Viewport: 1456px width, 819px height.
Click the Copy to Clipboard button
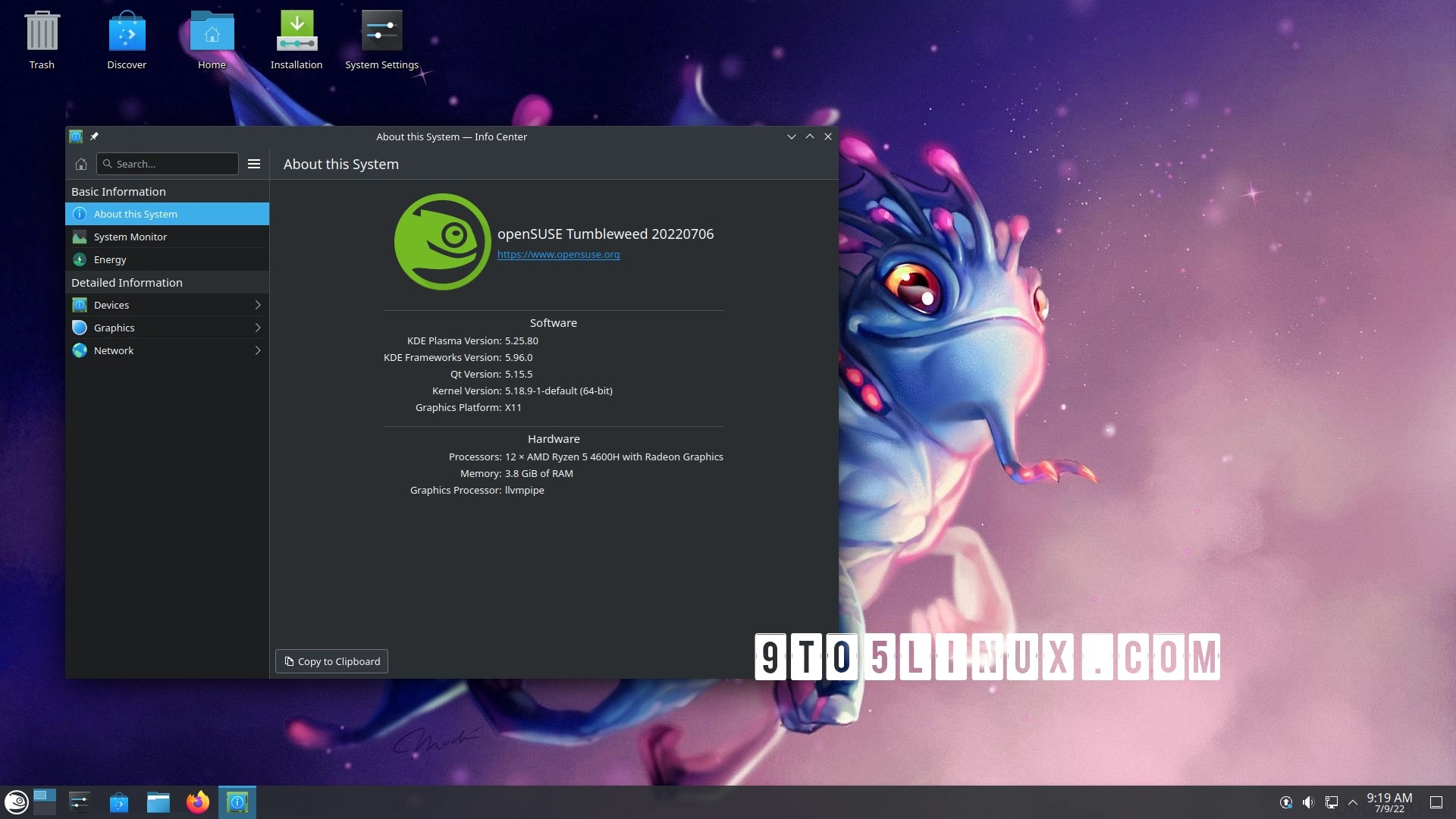[x=331, y=661]
